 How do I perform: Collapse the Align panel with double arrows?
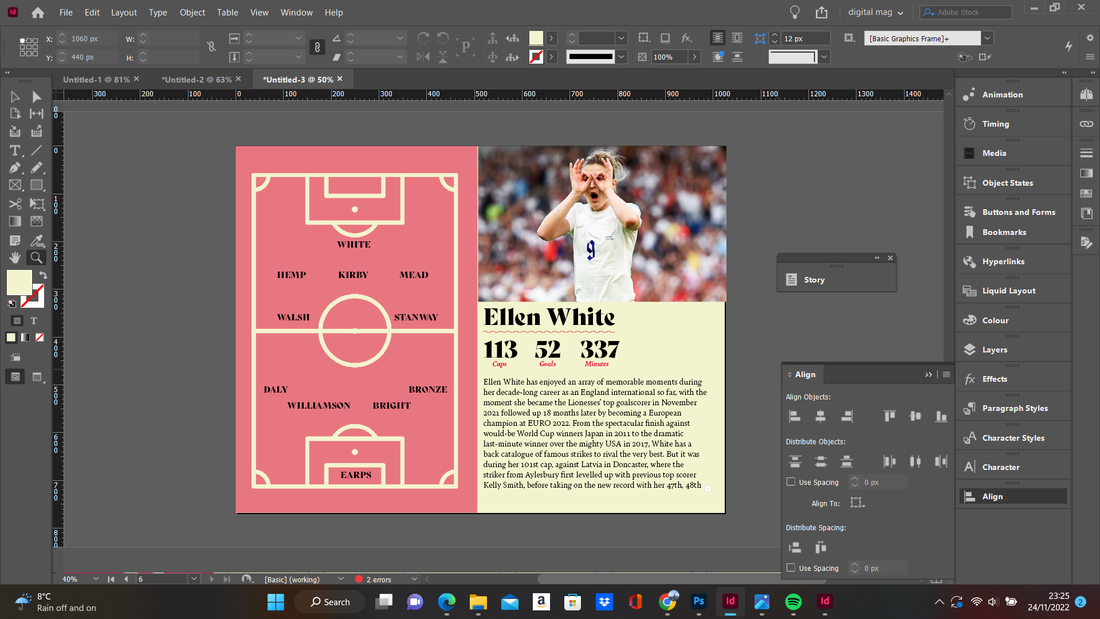point(928,375)
